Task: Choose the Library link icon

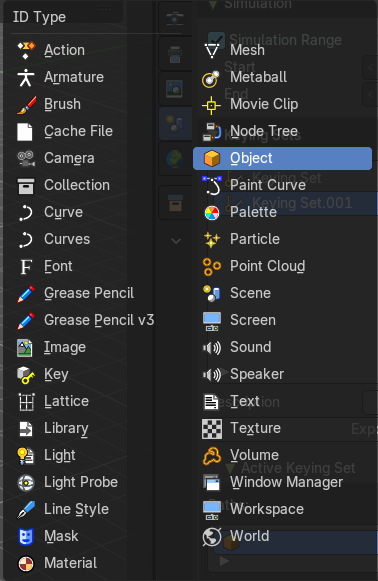Action: [26, 429]
